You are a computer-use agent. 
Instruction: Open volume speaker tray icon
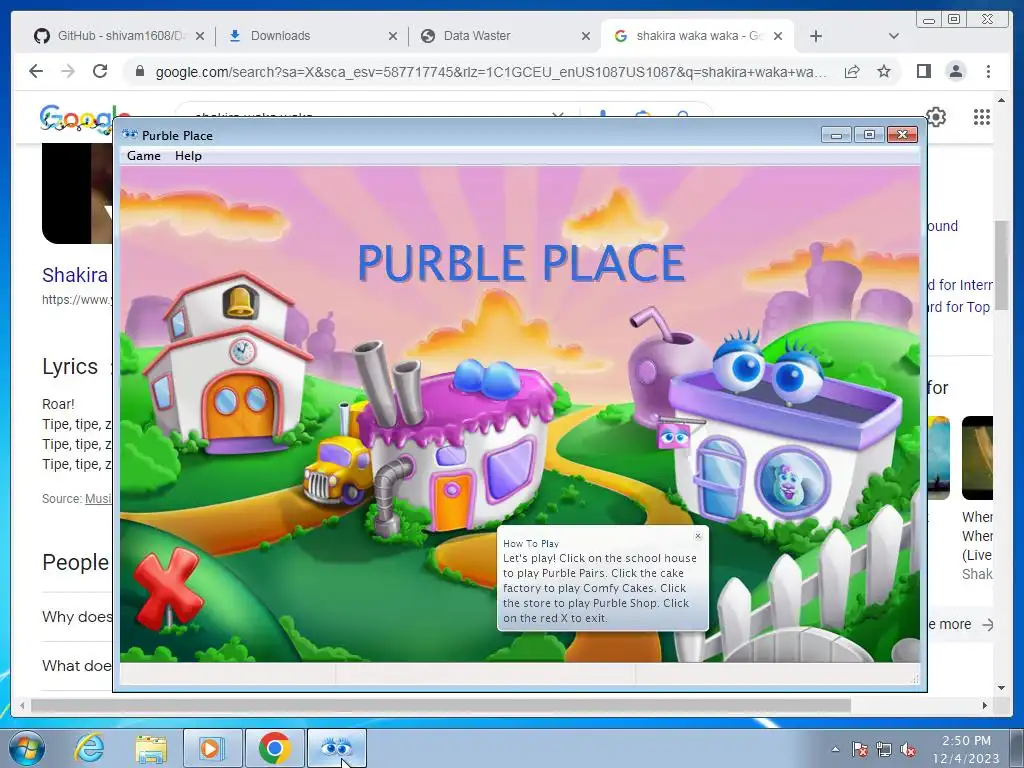(x=908, y=749)
